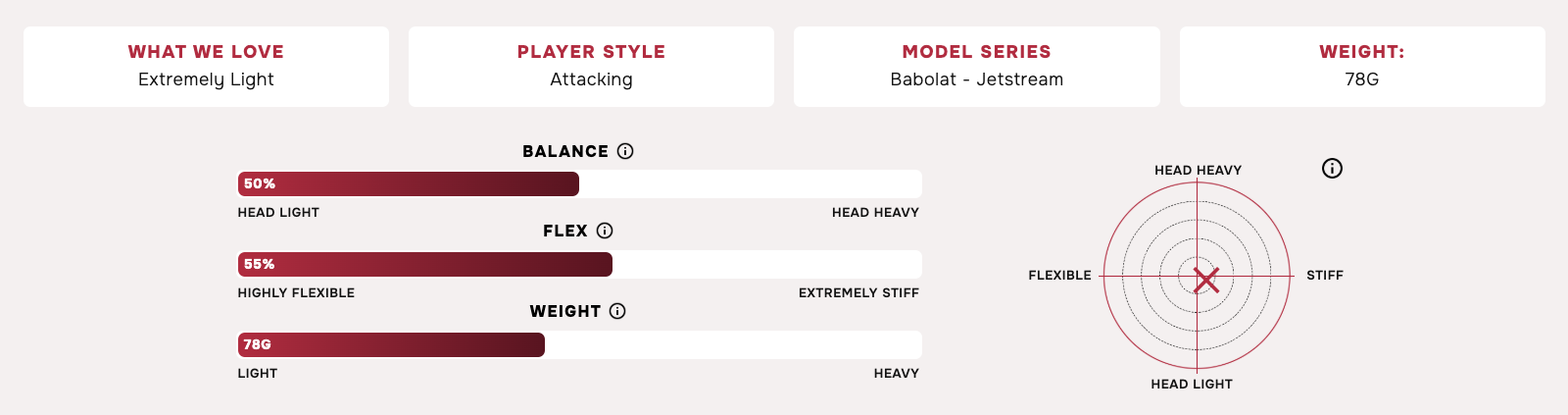Screen dimensions: 1568x415
Task: Click the FLEXIBLE label left of the chart
Action: [x=1059, y=275]
